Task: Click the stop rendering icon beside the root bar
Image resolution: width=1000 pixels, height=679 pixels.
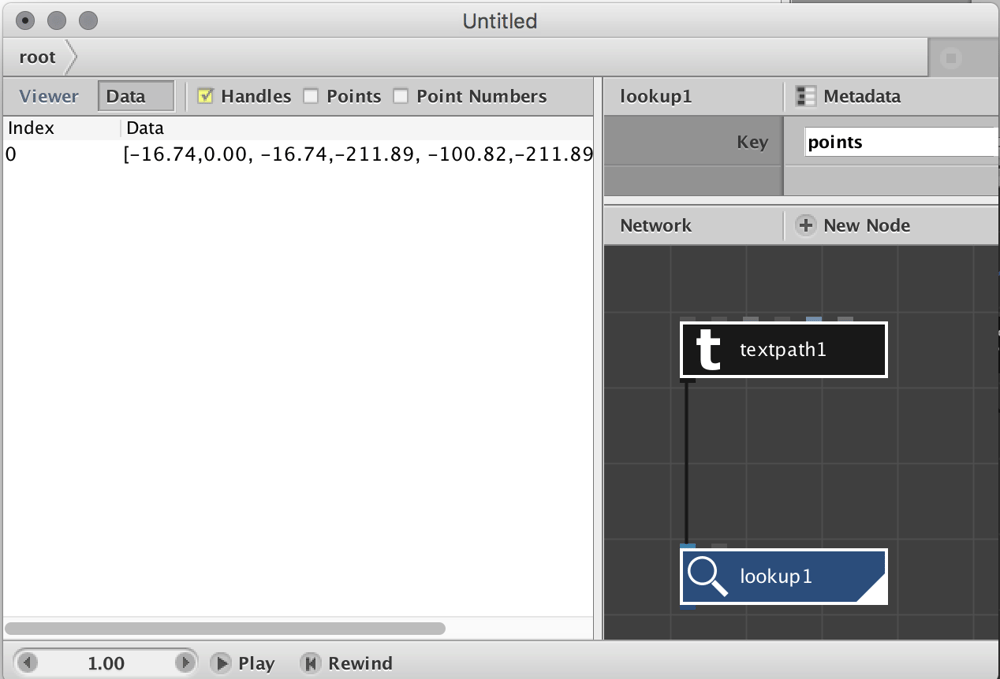Action: [951, 58]
